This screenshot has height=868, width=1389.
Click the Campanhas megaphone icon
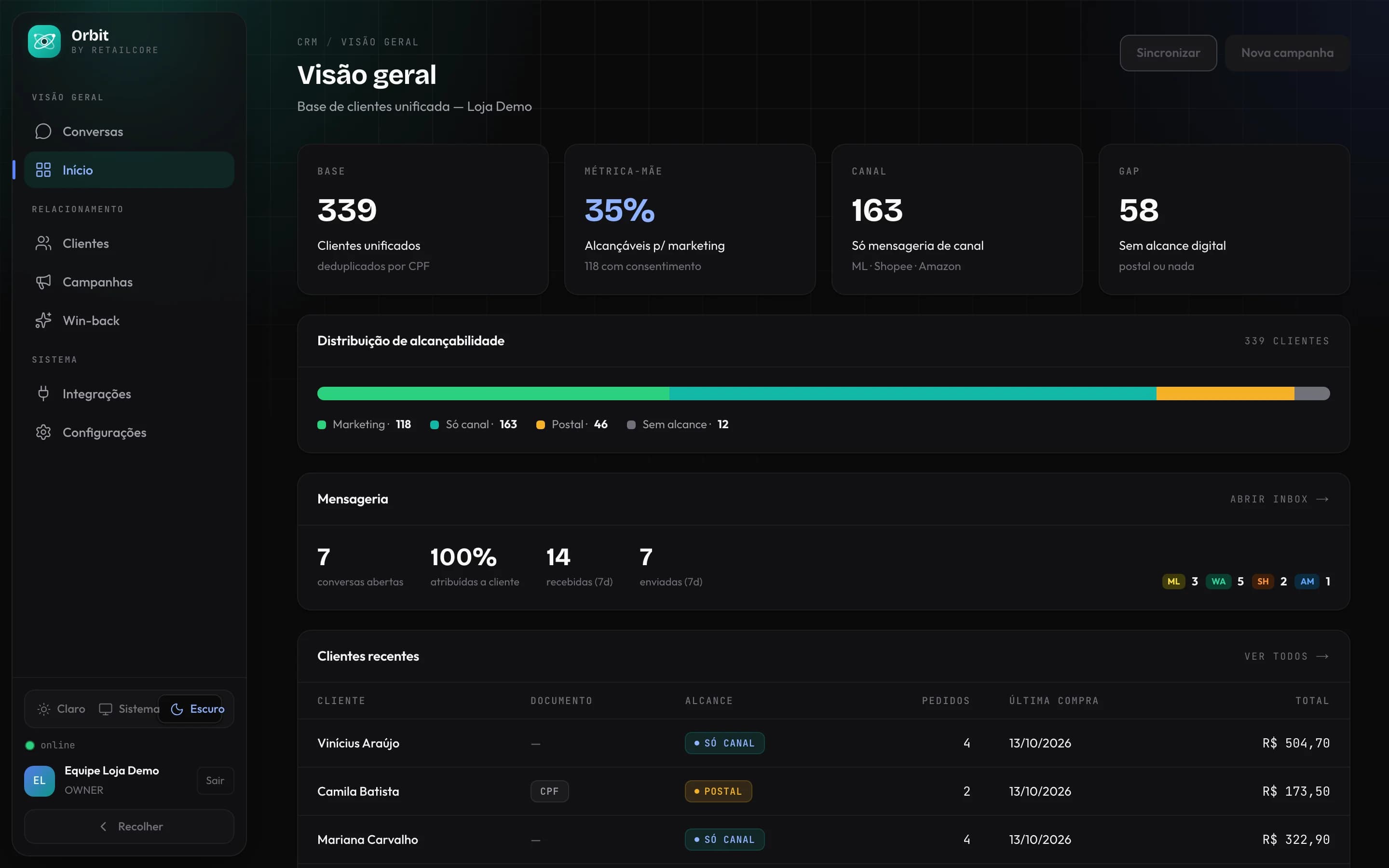tap(43, 282)
